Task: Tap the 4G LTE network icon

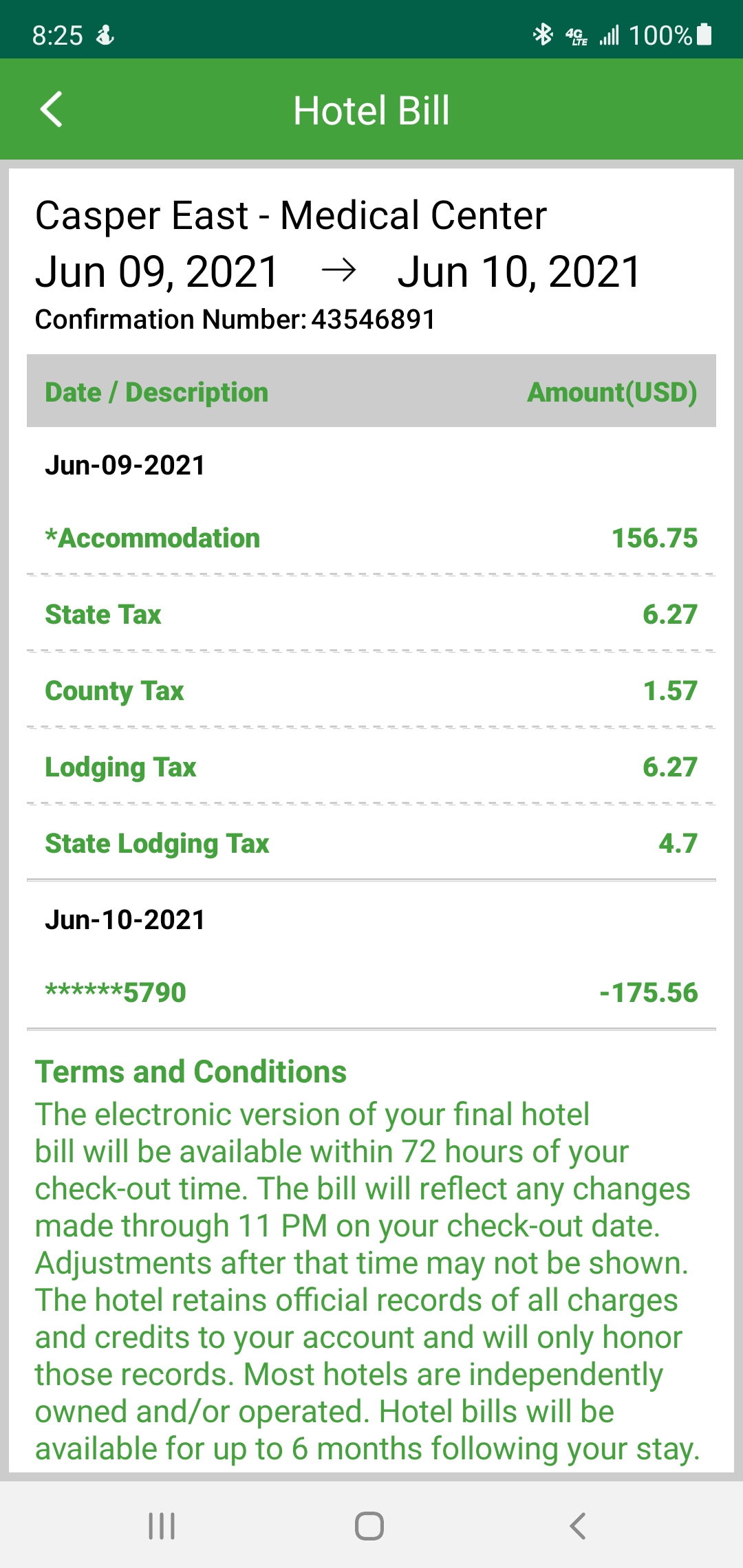Action: (x=576, y=35)
